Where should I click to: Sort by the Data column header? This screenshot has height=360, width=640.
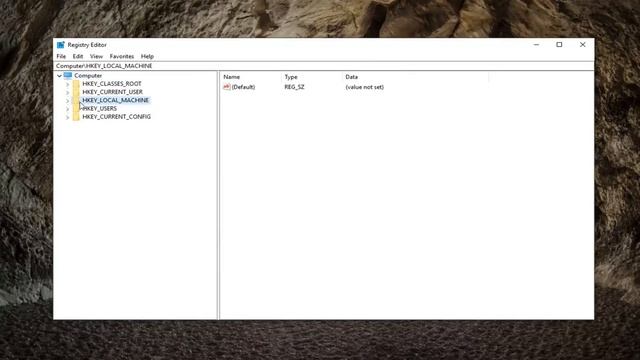pyautogui.click(x=415, y=77)
